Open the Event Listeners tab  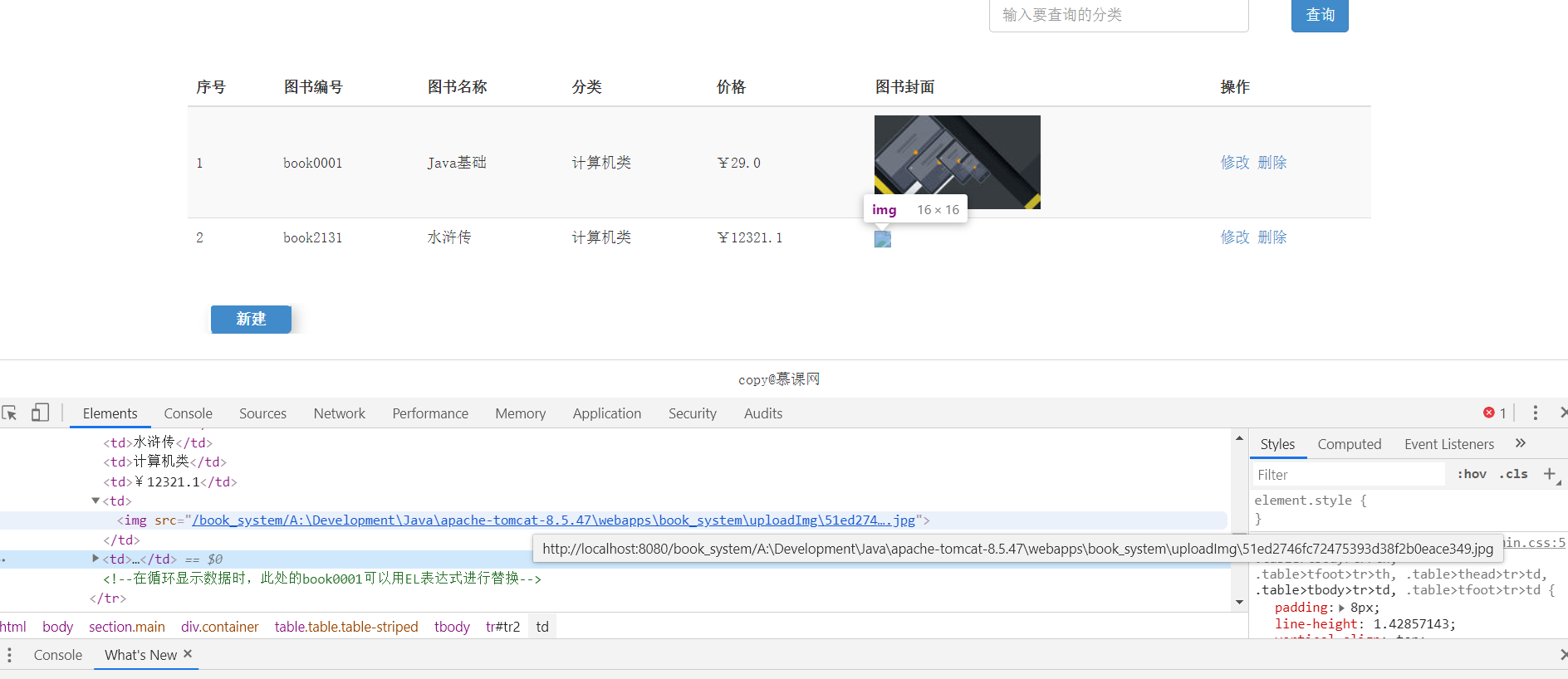point(1449,444)
